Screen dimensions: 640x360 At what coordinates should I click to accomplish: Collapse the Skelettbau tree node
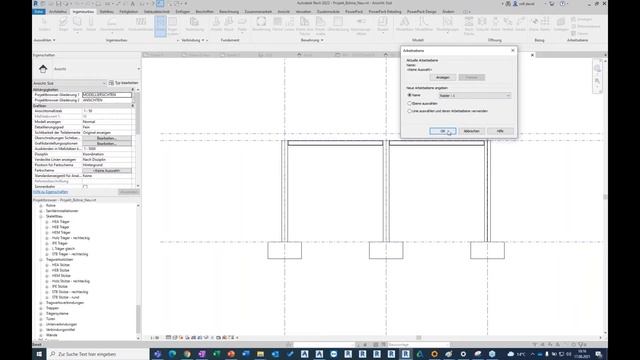(41, 216)
